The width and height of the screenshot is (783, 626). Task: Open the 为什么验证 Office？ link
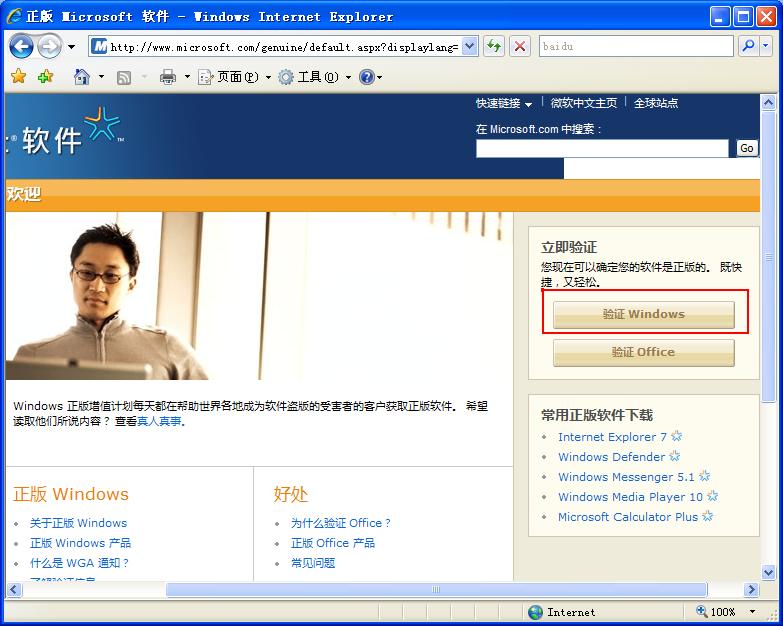341,523
